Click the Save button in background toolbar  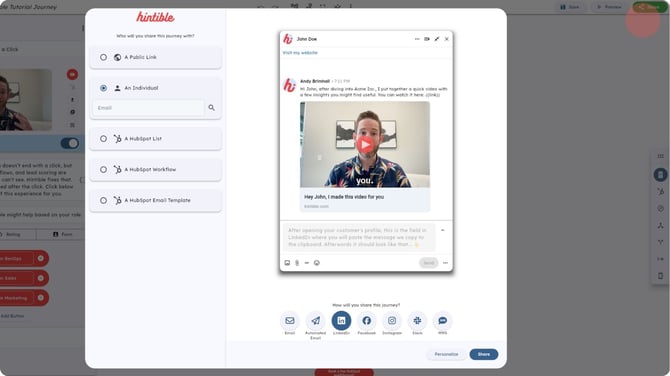tap(570, 7)
